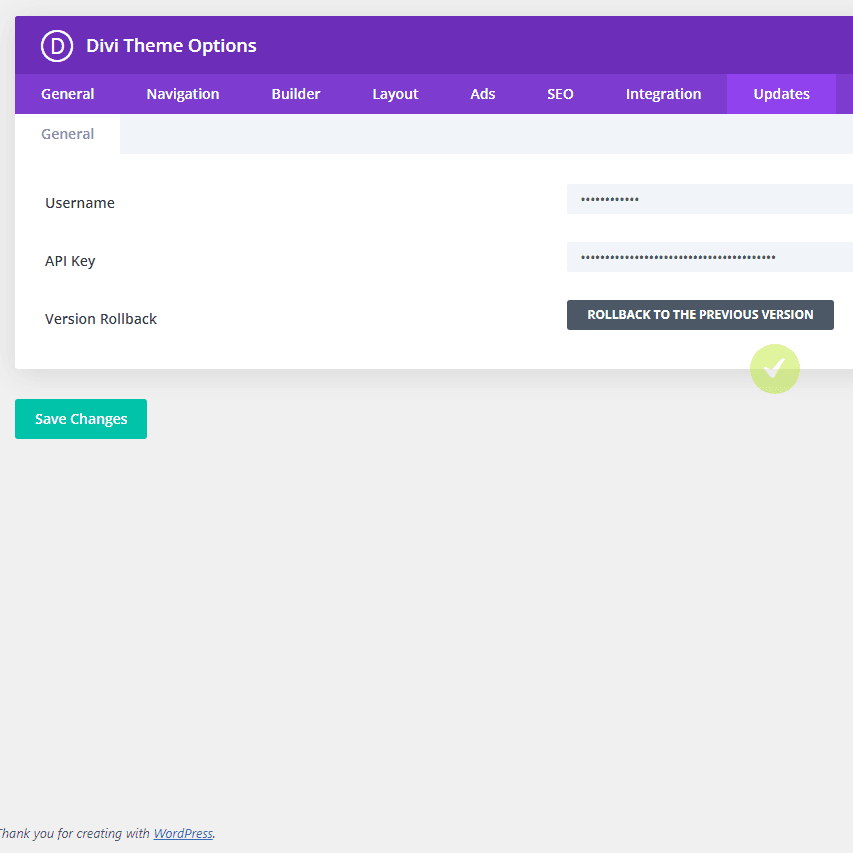This screenshot has height=853, width=853.
Task: Focus the API Key input field
Action: 710,257
